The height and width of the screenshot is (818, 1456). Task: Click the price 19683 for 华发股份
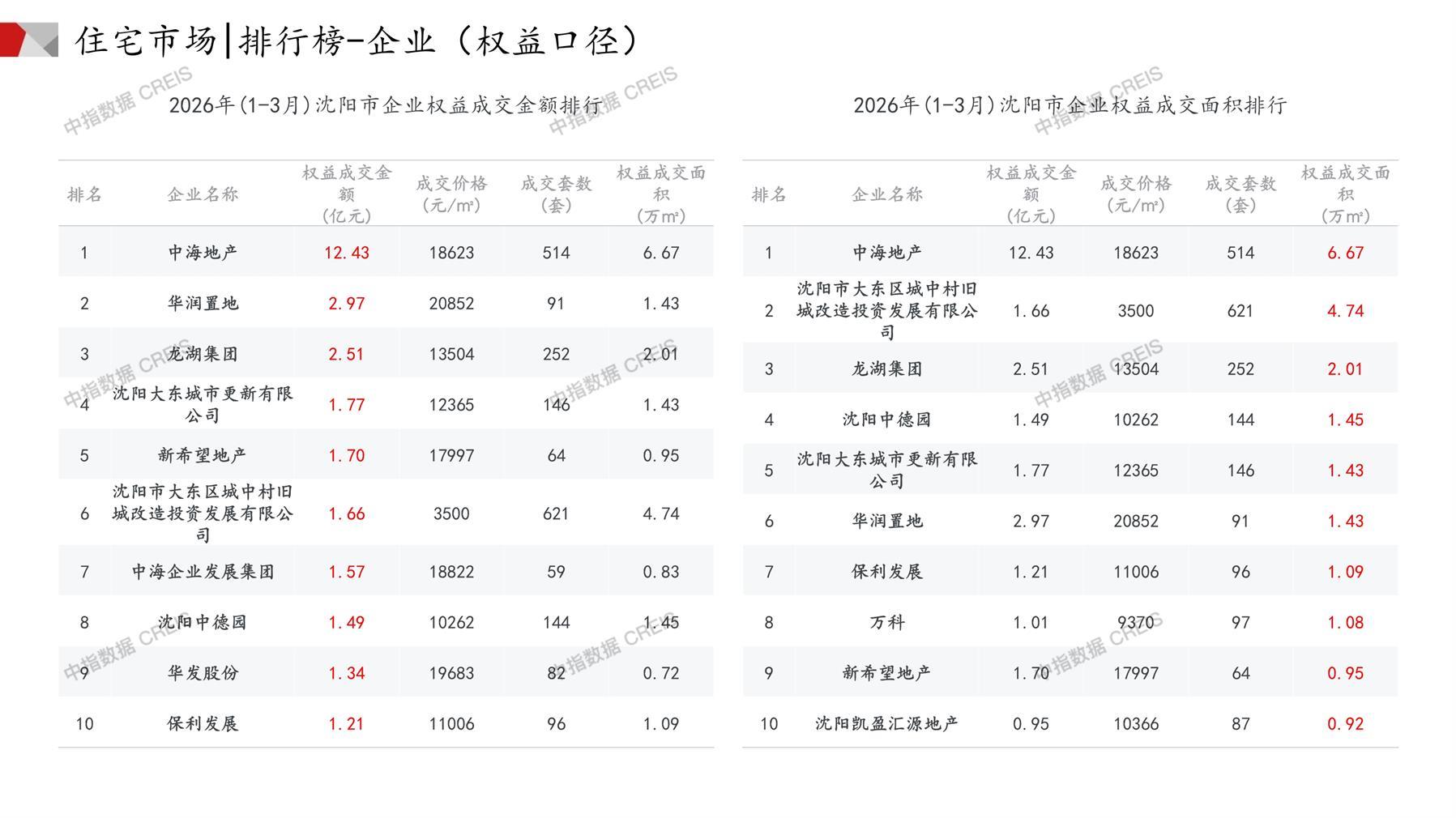[x=451, y=673]
